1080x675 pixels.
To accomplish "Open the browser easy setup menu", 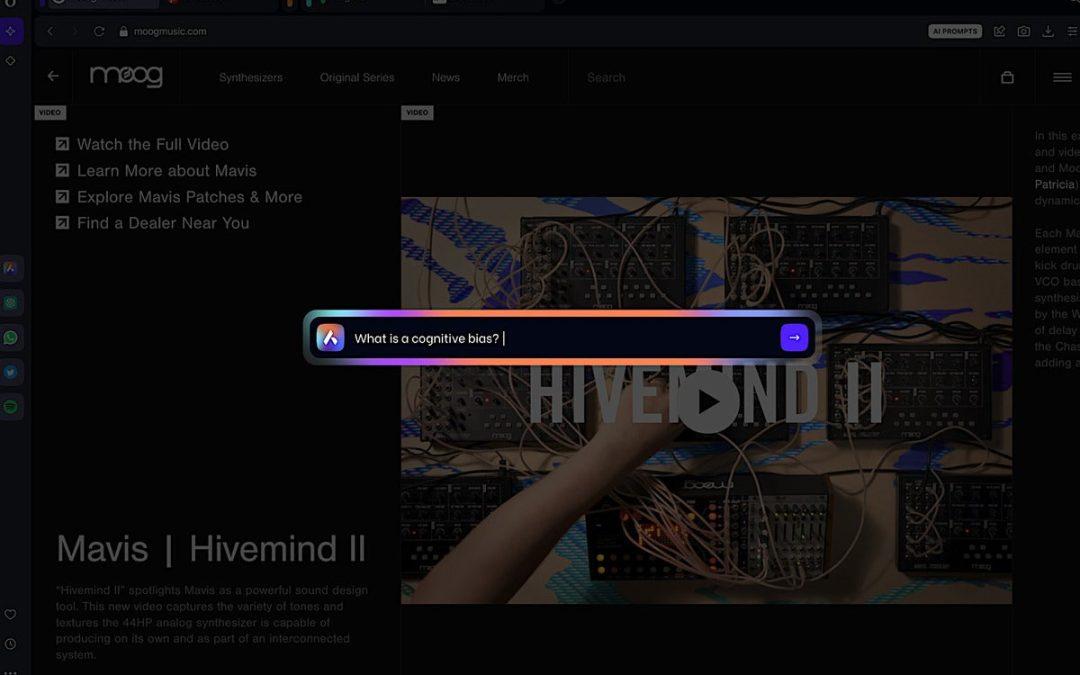I will click(1072, 31).
